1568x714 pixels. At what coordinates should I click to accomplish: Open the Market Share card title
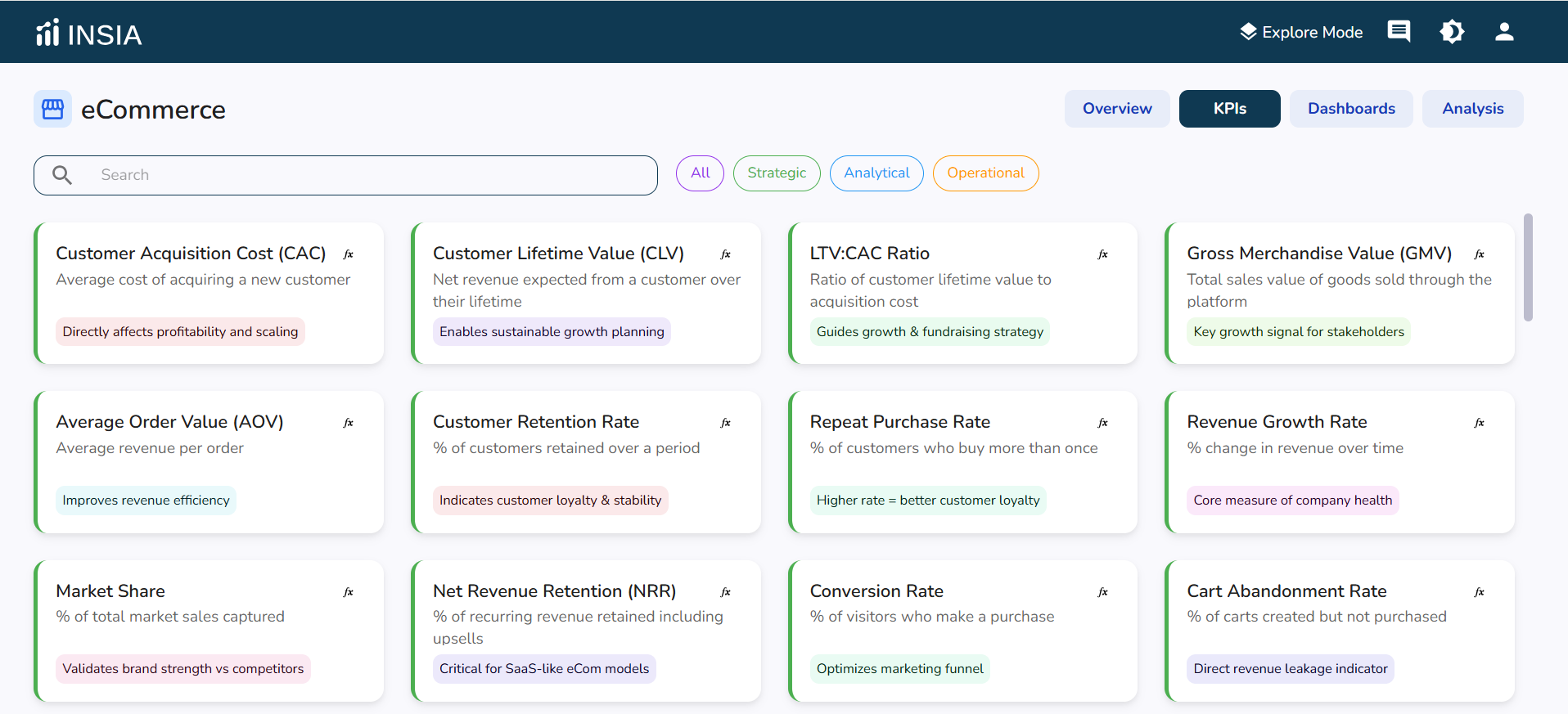[x=110, y=591]
